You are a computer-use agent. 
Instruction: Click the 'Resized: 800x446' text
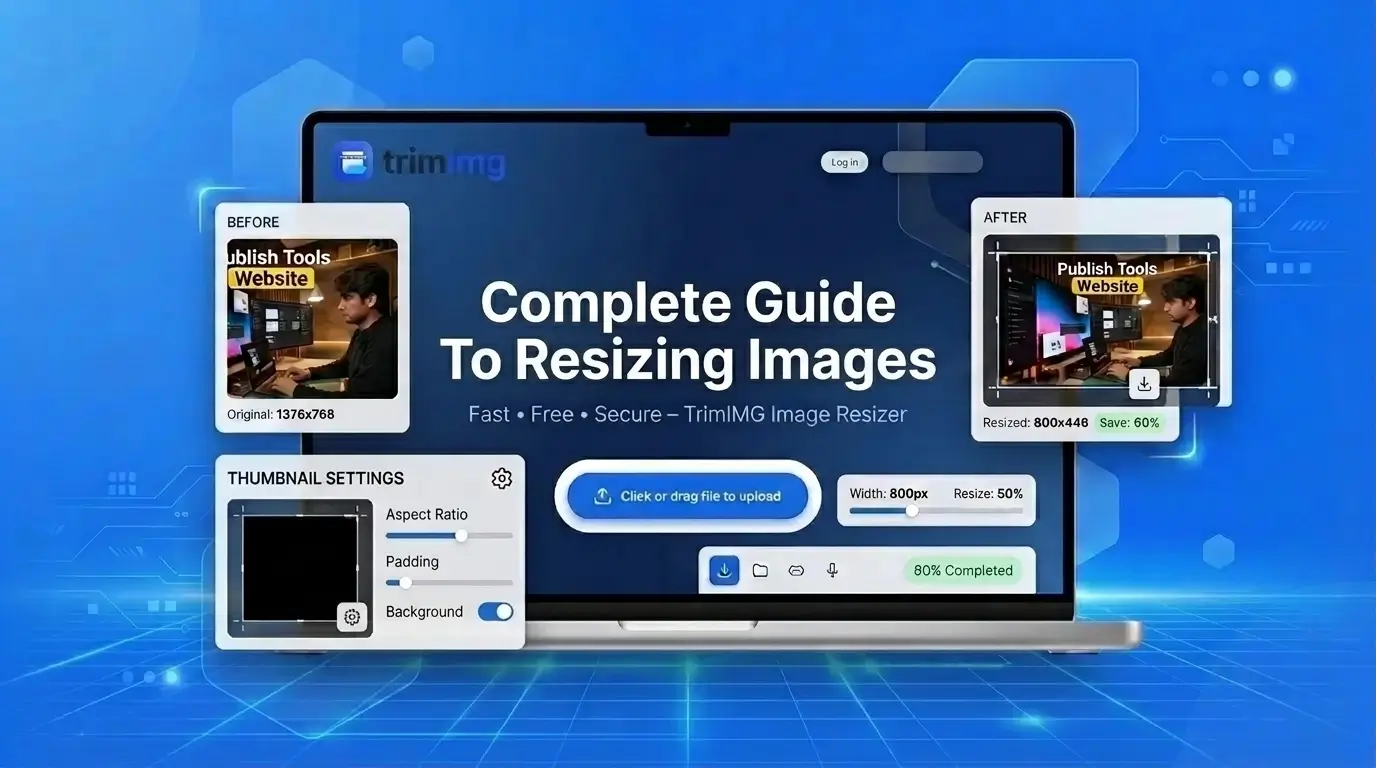[1035, 423]
